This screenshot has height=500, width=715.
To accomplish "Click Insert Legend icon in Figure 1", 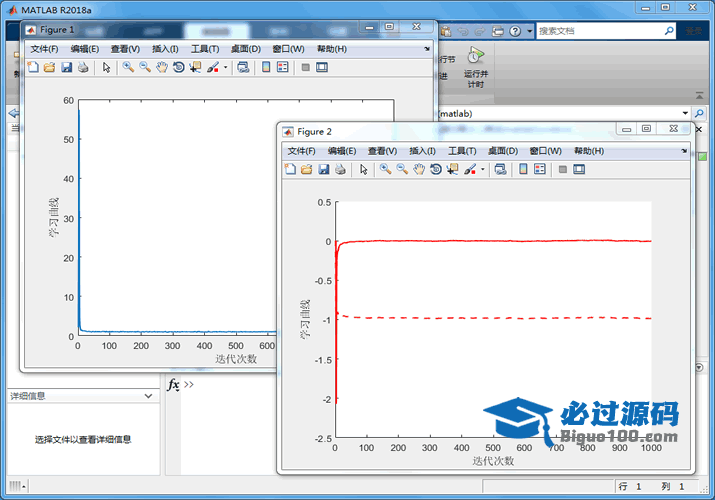I will tap(283, 67).
